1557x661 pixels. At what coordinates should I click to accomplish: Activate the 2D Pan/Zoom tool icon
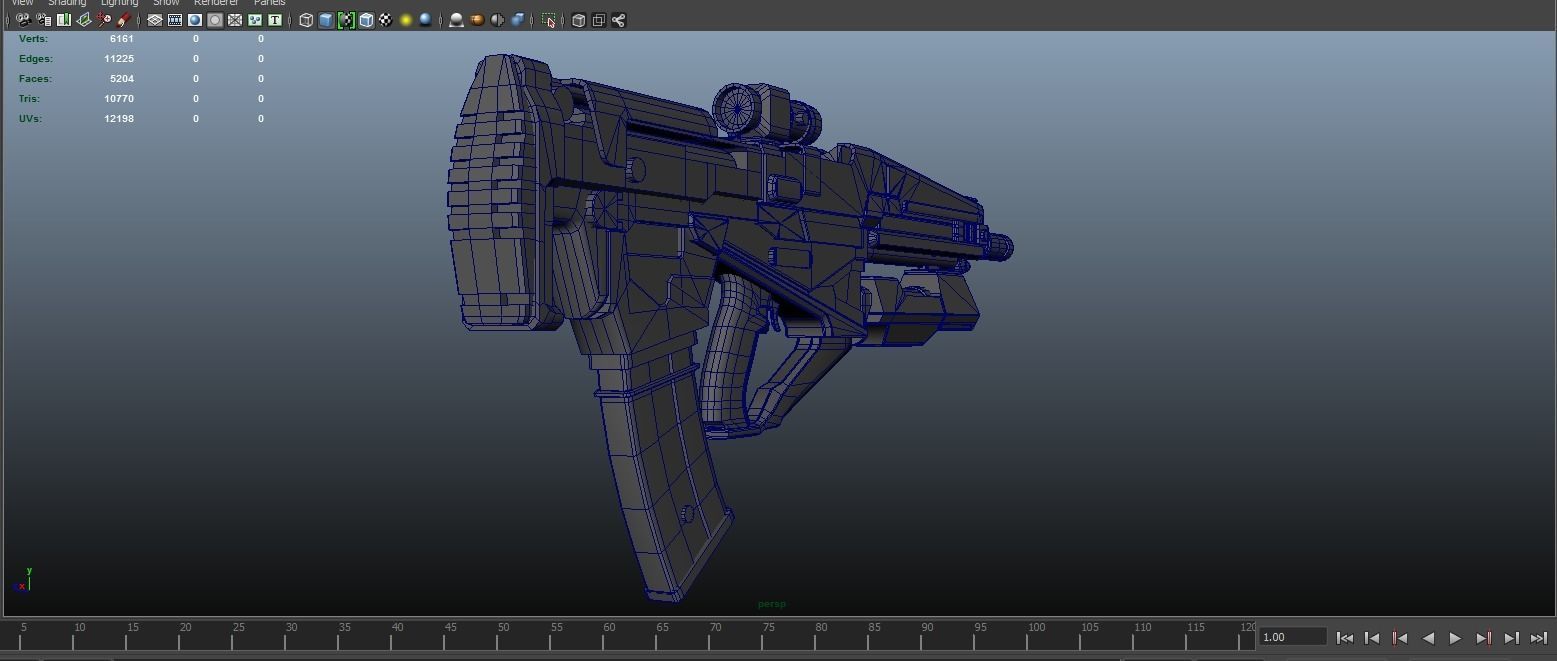[x=104, y=20]
